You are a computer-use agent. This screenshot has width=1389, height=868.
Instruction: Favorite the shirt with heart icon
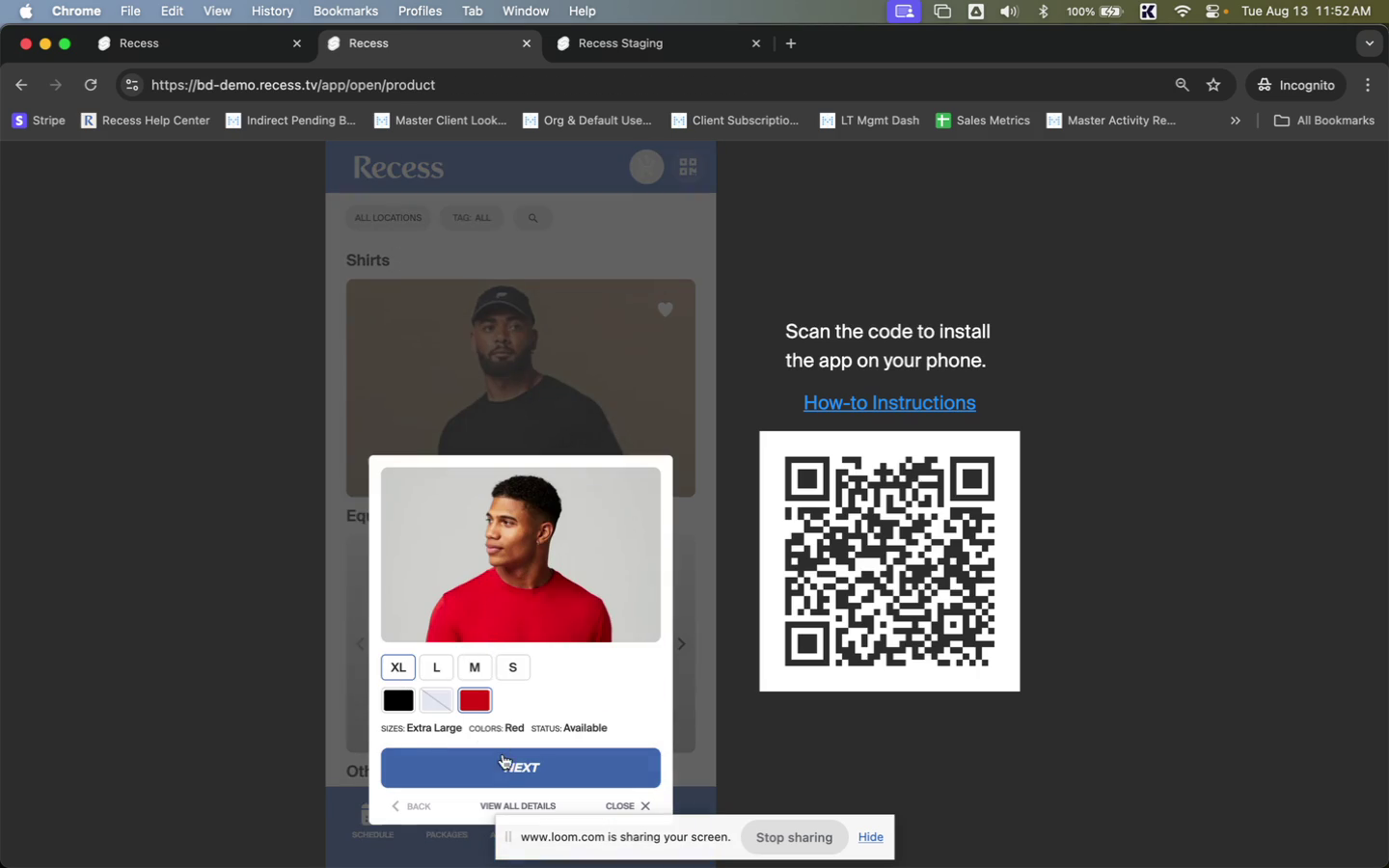[x=665, y=310]
